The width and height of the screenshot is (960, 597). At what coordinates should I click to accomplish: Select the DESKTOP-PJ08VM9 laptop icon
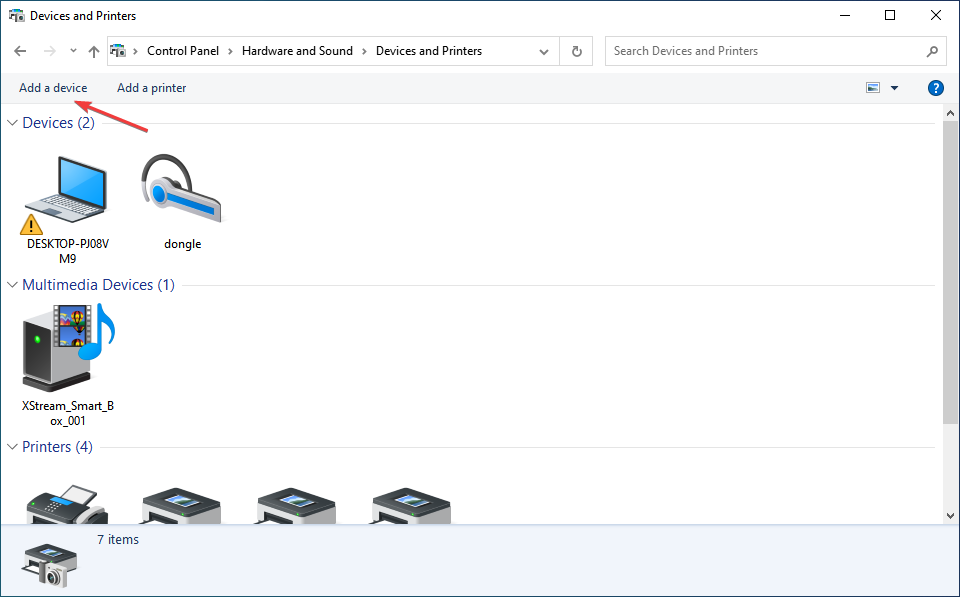coord(66,193)
